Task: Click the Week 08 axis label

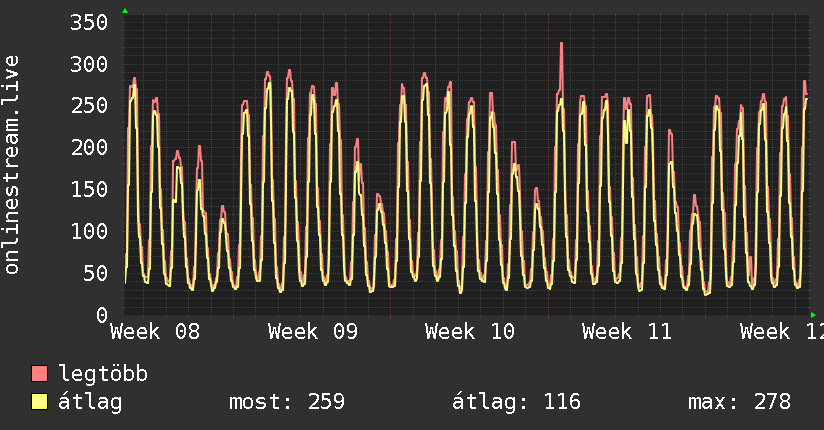Action: (x=155, y=332)
